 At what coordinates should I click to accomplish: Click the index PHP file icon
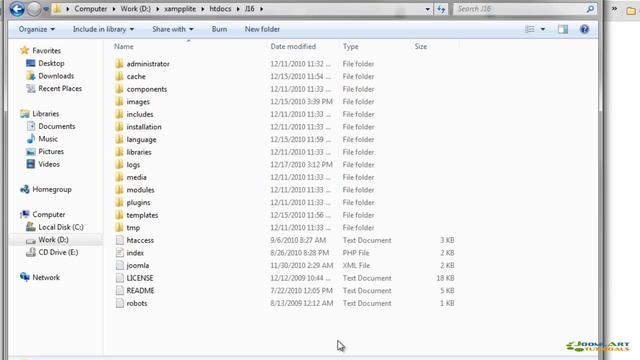coord(119,253)
